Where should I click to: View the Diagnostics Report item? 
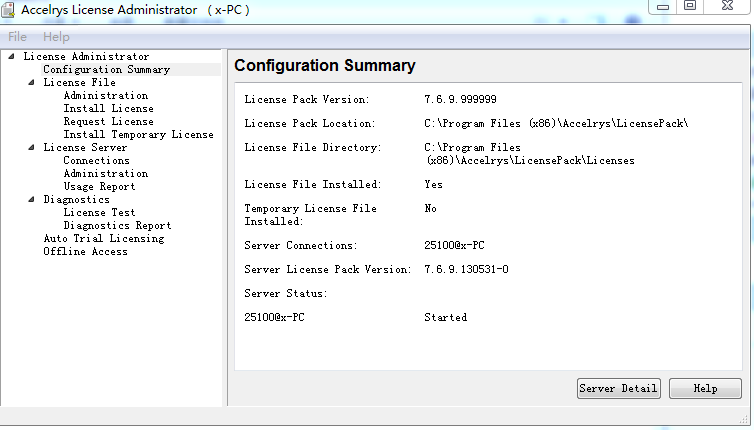tap(117, 226)
